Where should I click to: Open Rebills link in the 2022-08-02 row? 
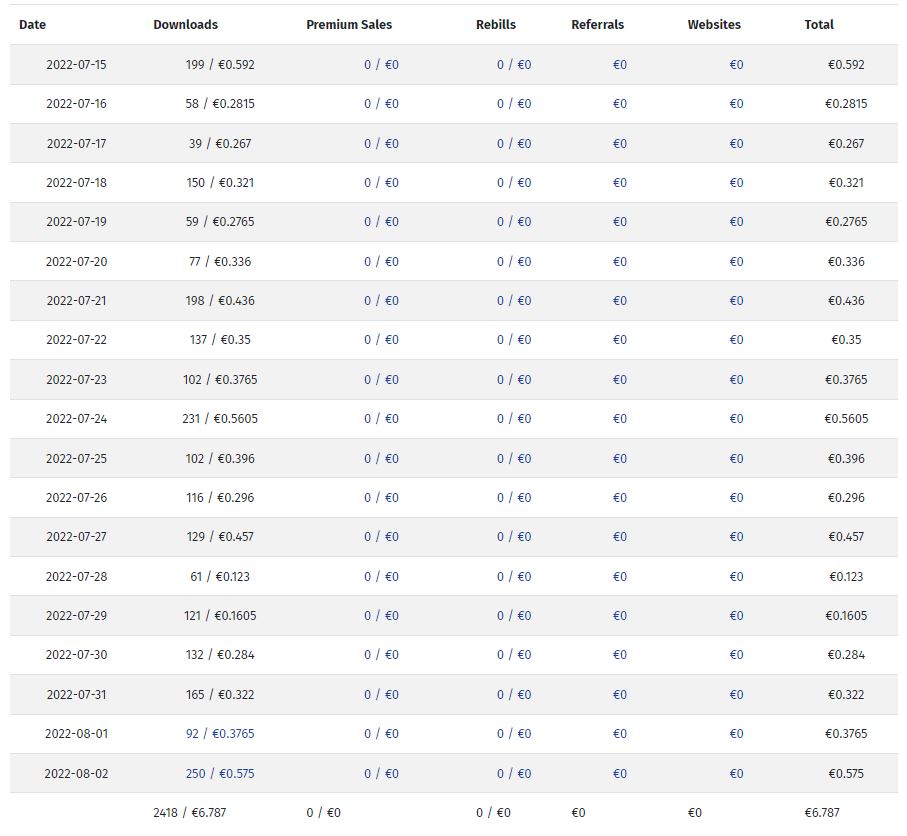[x=514, y=773]
